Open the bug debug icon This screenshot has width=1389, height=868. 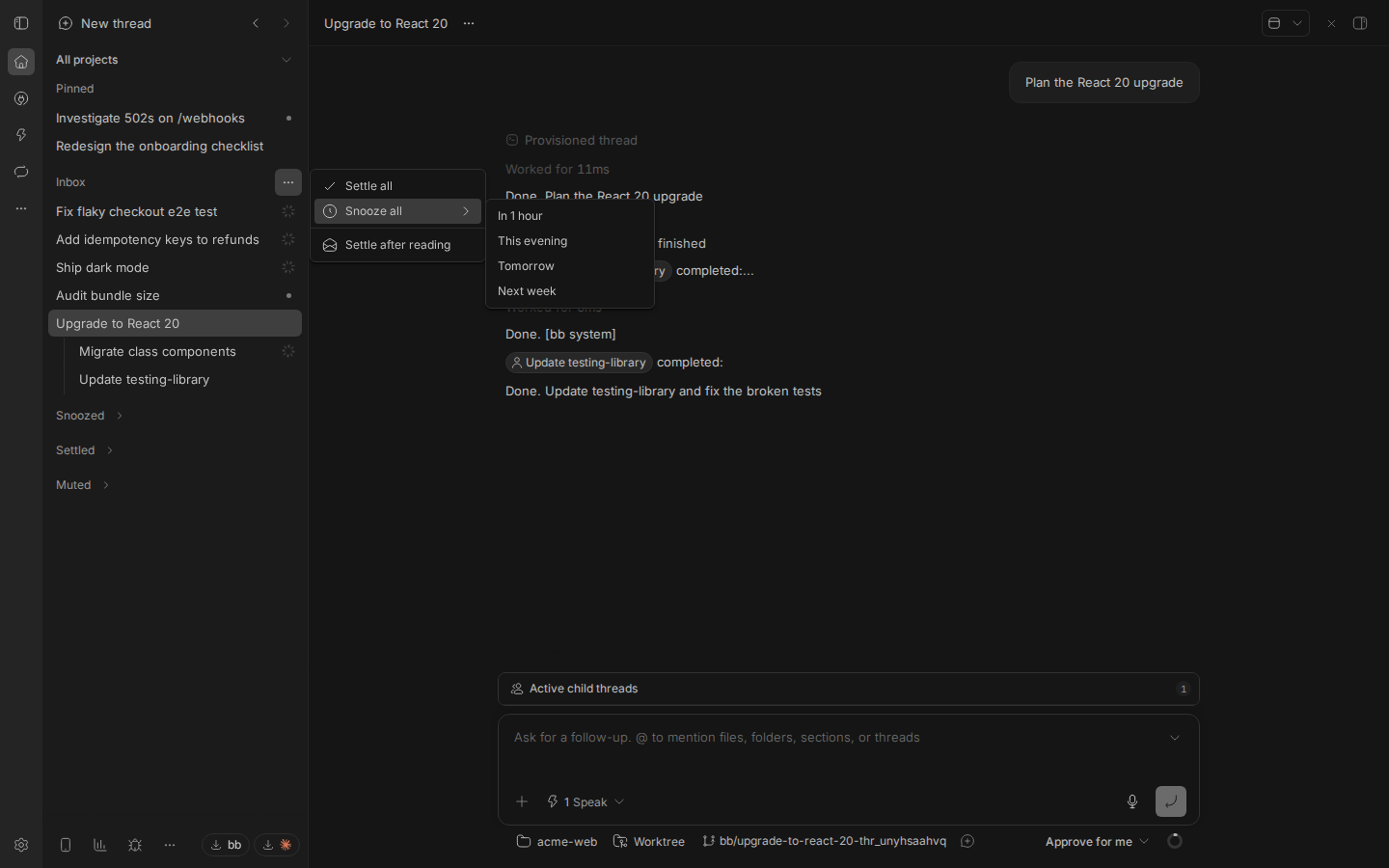135,845
